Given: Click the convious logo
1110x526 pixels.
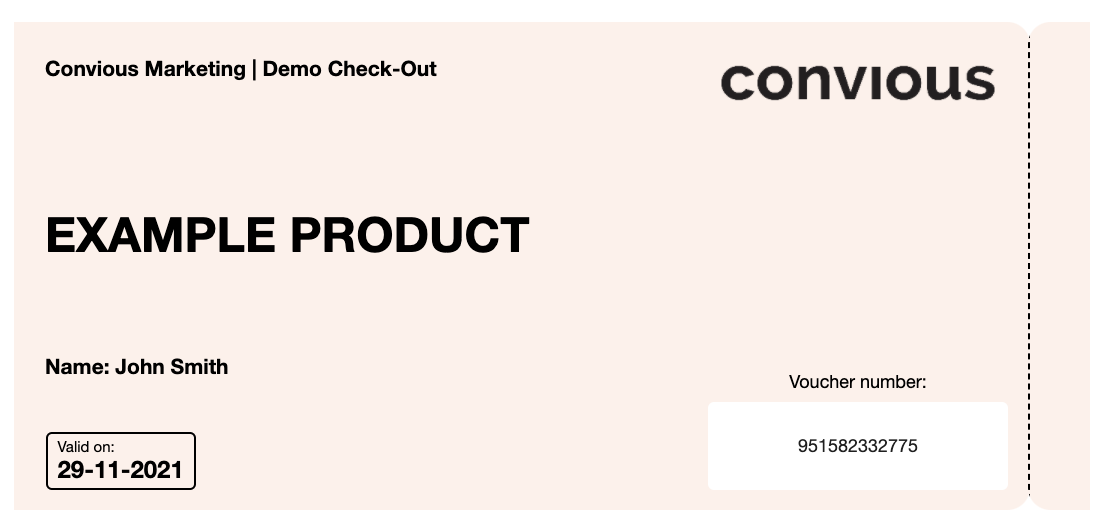Looking at the screenshot, I should [857, 82].
